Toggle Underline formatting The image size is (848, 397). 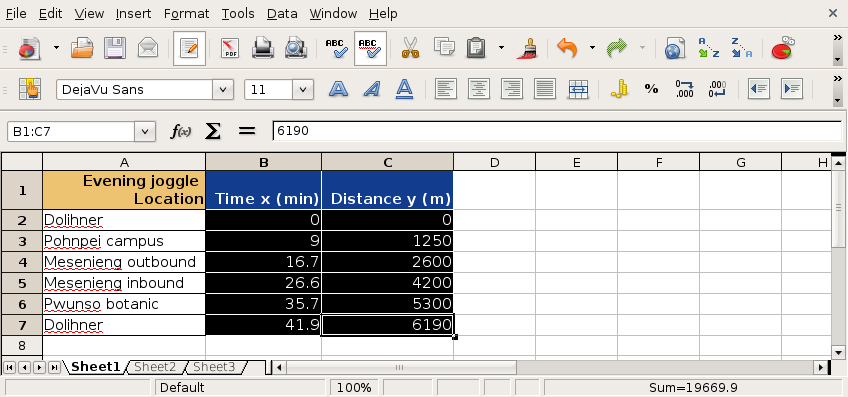[x=405, y=89]
